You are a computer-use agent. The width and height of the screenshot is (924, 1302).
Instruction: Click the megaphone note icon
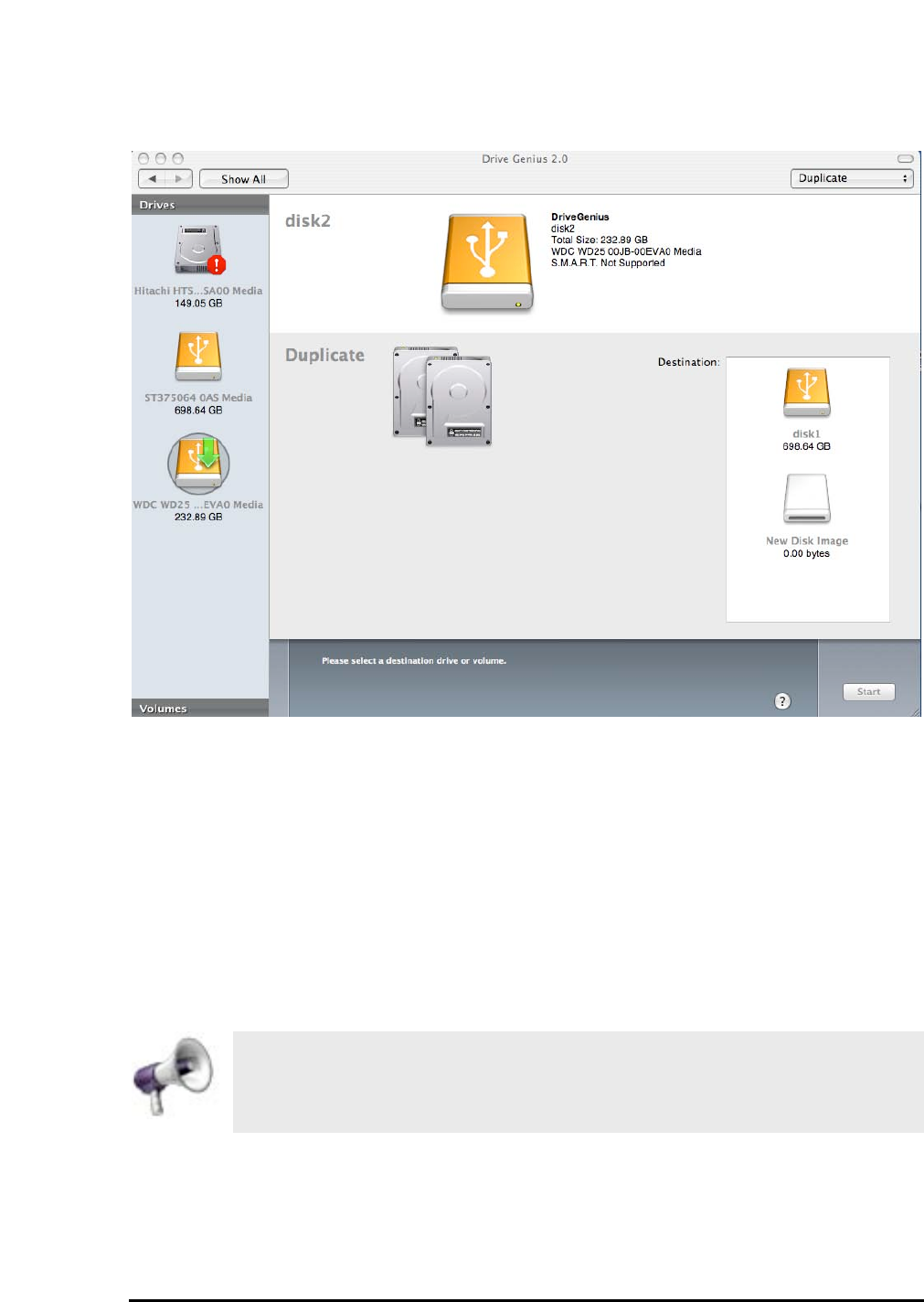click(174, 1076)
